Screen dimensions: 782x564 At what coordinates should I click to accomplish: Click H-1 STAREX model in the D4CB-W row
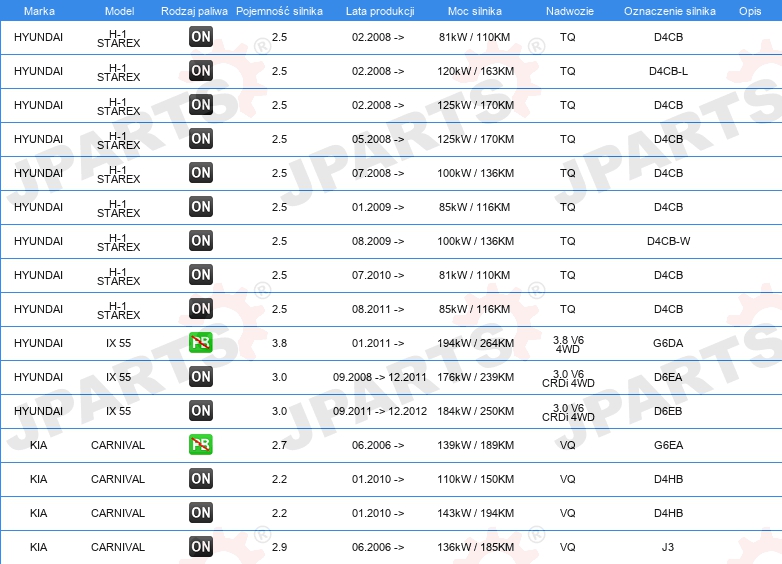click(x=118, y=242)
